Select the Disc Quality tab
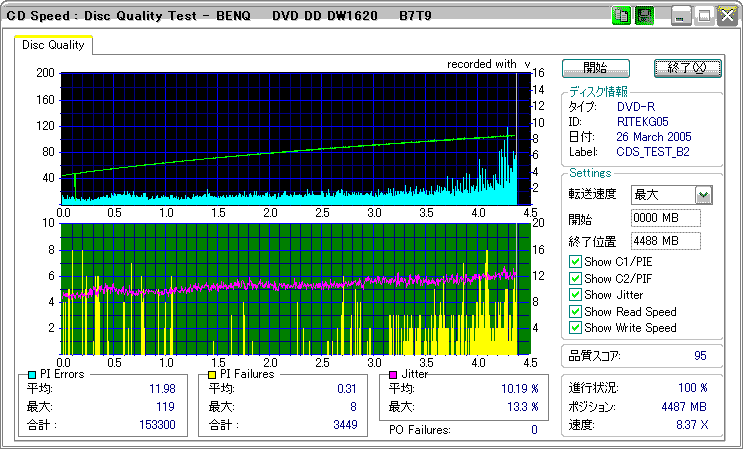 (53, 45)
